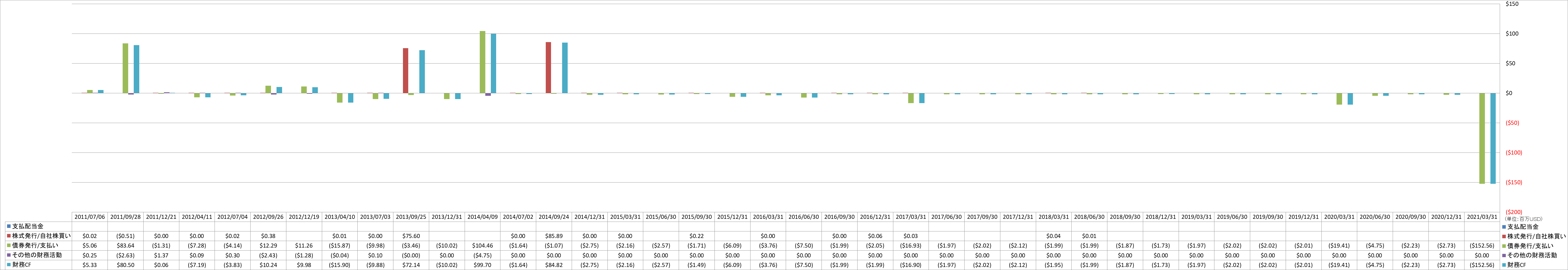Screen dimensions: 1568x270
Task: Click the $5.33 financing CF cell
Action: [89, 265]
